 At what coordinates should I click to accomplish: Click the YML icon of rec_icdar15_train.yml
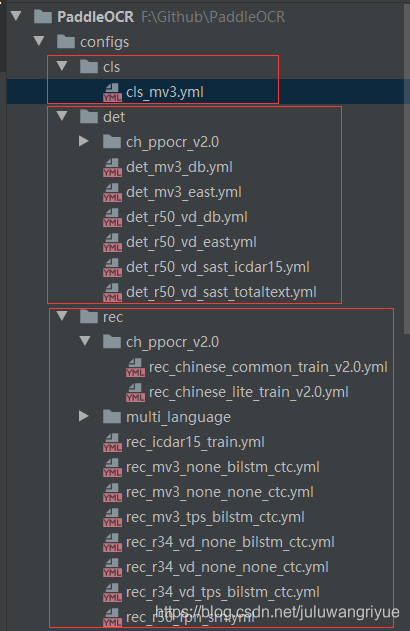[x=112, y=442]
